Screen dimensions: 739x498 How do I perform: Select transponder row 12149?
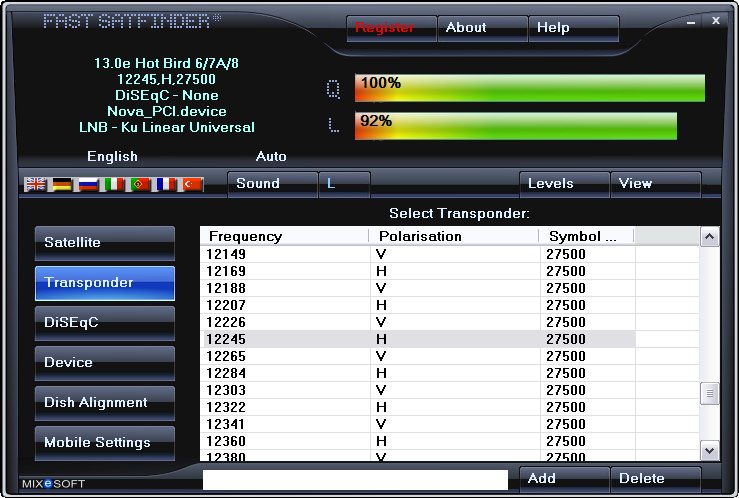tap(418, 254)
